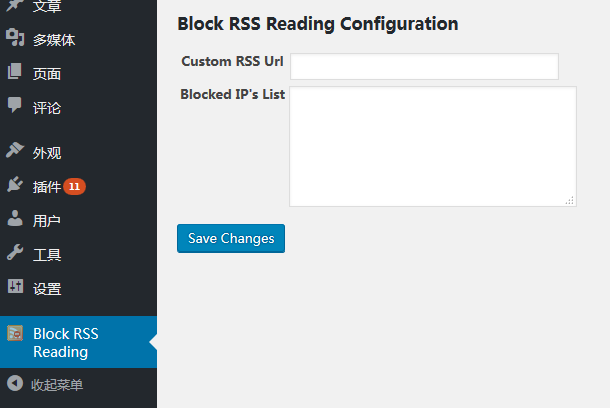Click the Blocked IP's List label
The height and width of the screenshot is (408, 610).
click(x=232, y=95)
